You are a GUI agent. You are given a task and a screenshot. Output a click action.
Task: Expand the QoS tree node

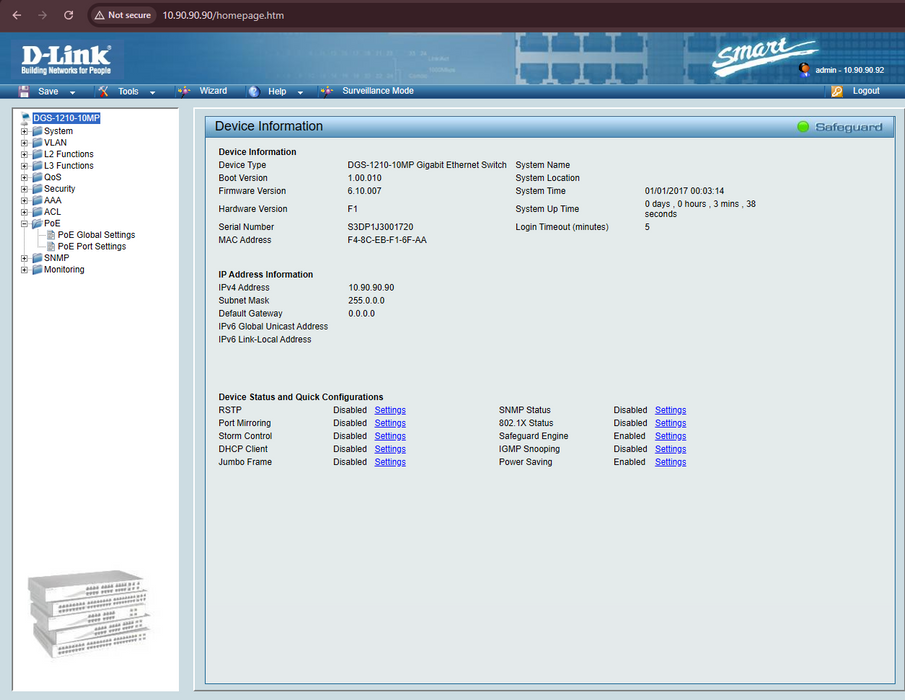point(24,178)
